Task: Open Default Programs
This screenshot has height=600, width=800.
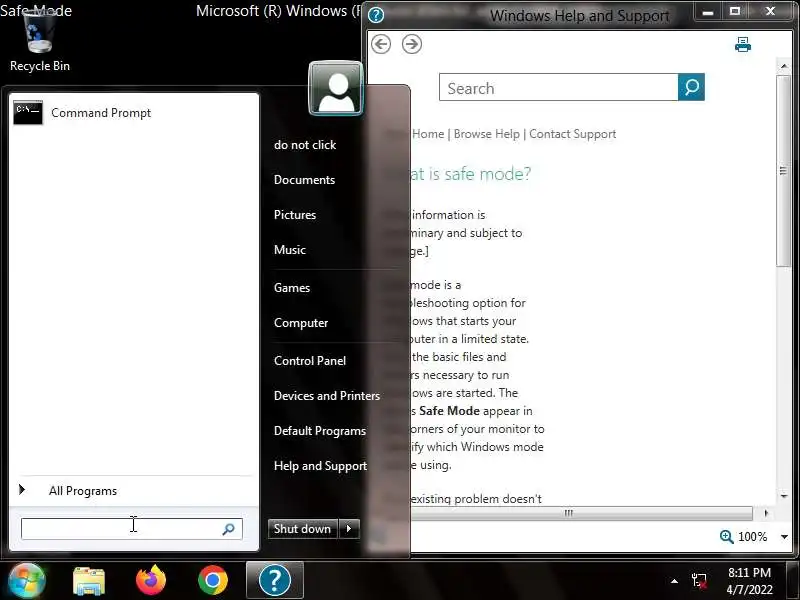Action: (x=320, y=431)
